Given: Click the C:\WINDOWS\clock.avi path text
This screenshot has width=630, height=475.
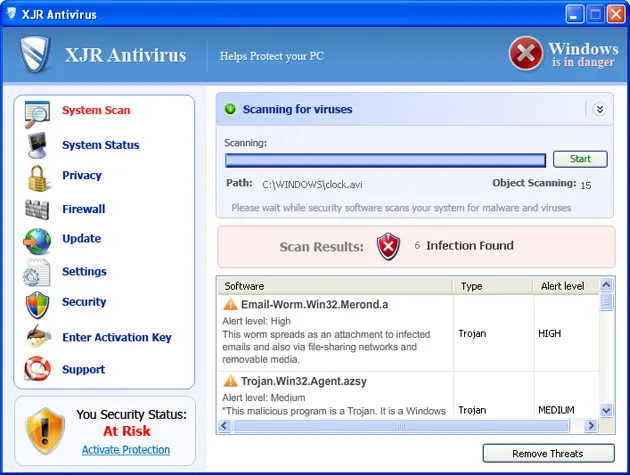Looking at the screenshot, I should [x=312, y=184].
